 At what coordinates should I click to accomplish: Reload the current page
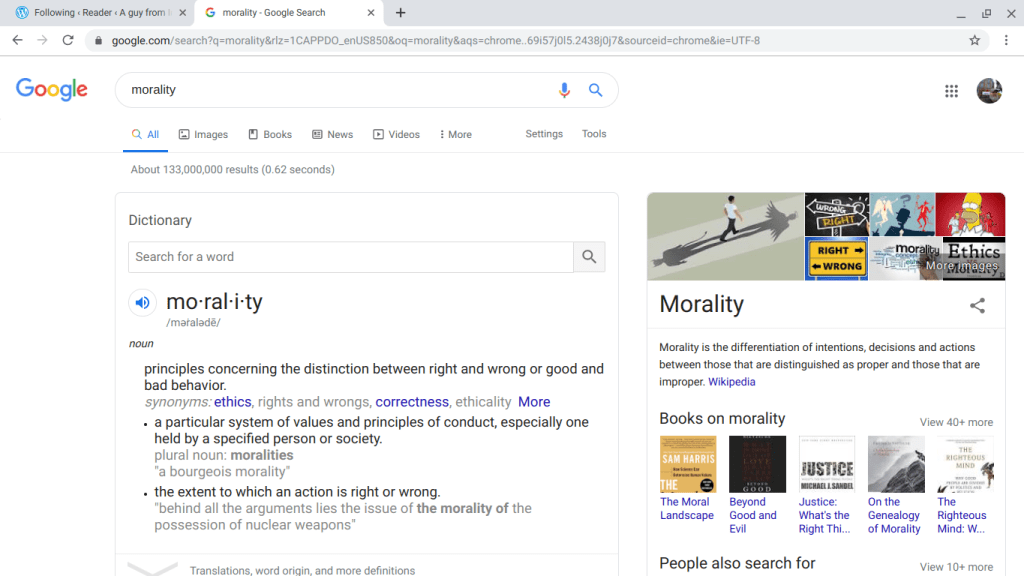[68, 40]
